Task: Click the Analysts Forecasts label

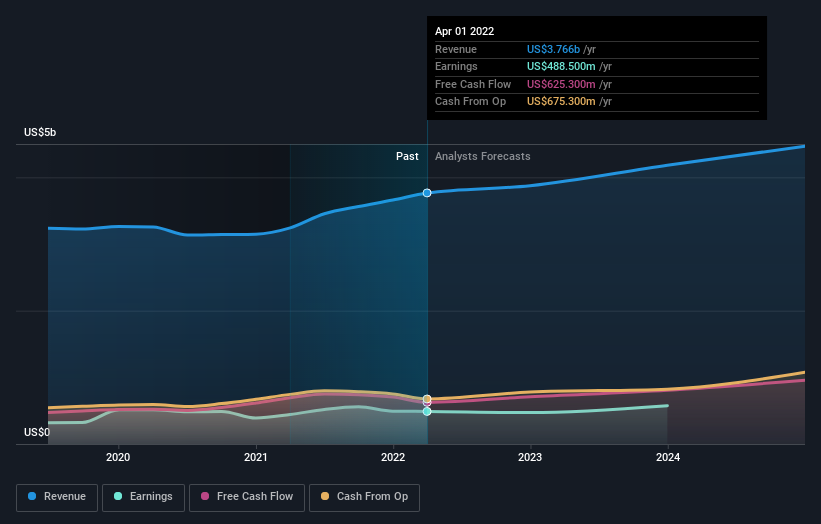Action: tap(483, 157)
